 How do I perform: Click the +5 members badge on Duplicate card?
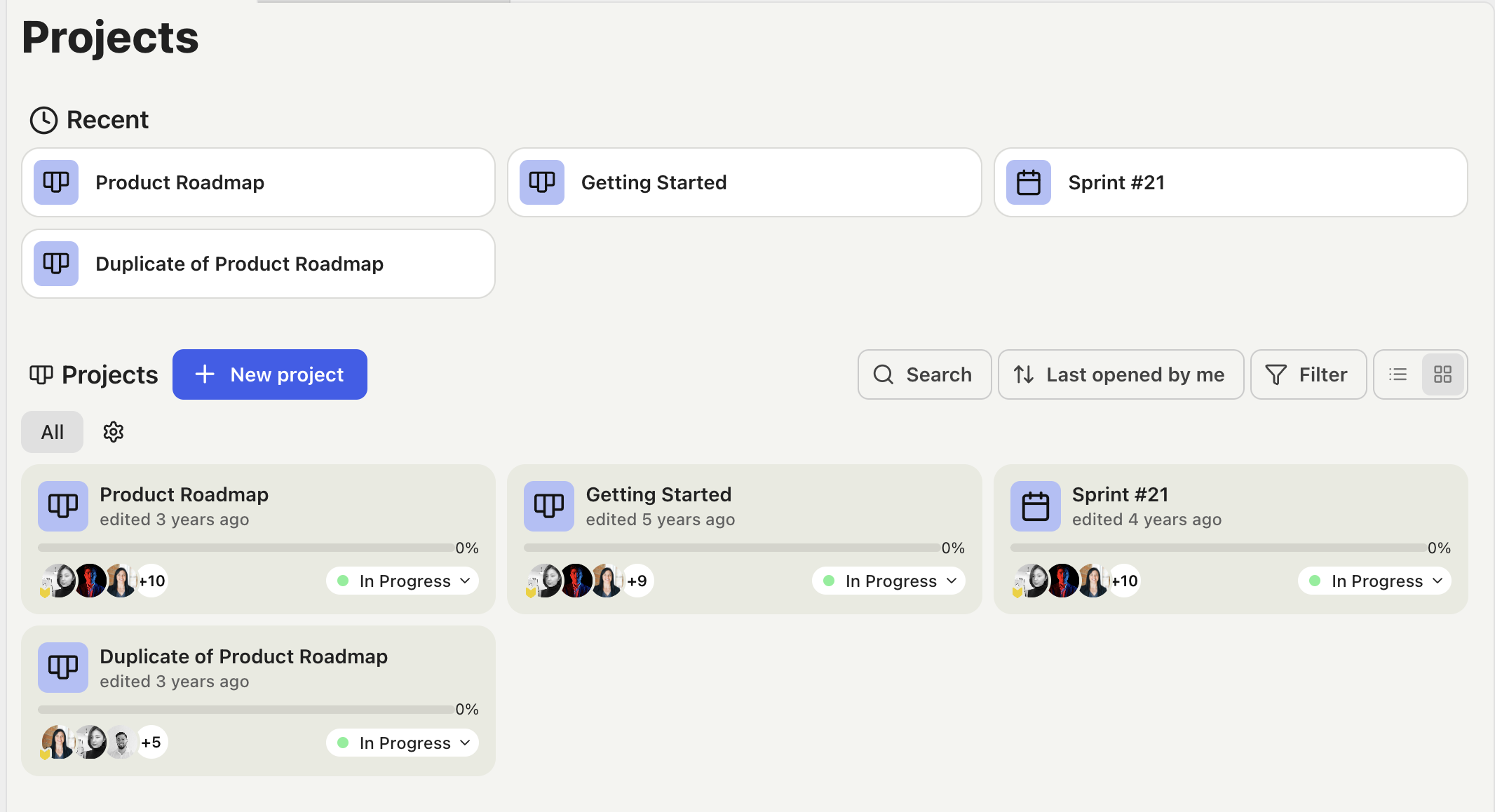pos(151,742)
